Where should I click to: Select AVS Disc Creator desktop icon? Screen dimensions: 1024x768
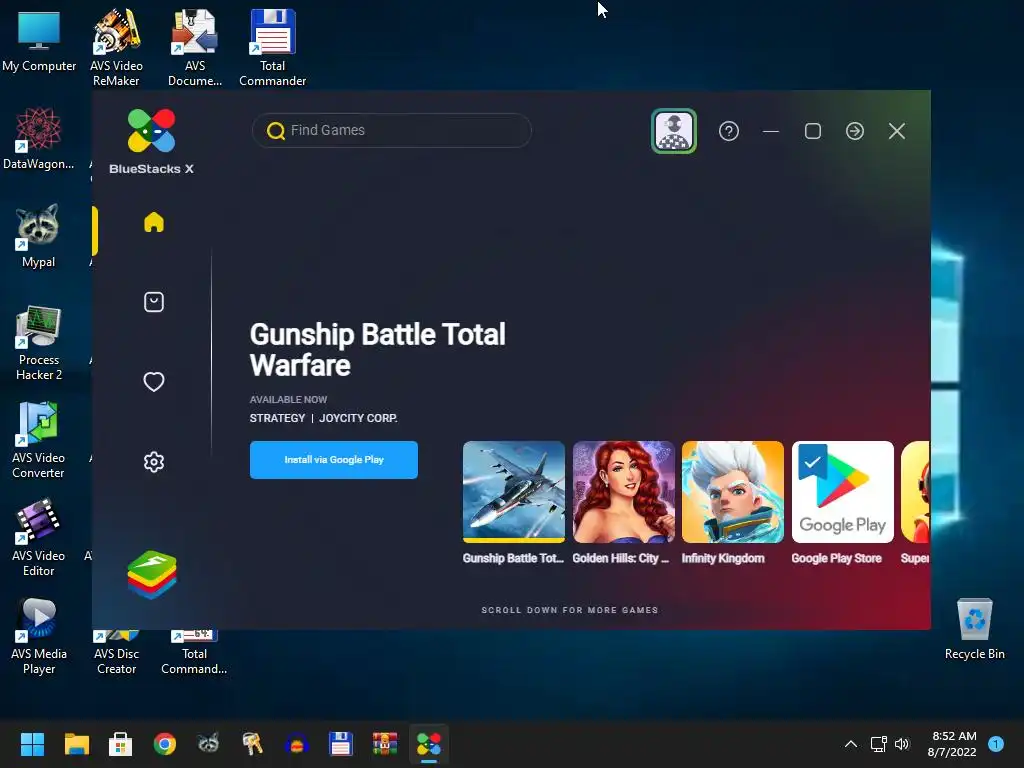[x=116, y=652]
